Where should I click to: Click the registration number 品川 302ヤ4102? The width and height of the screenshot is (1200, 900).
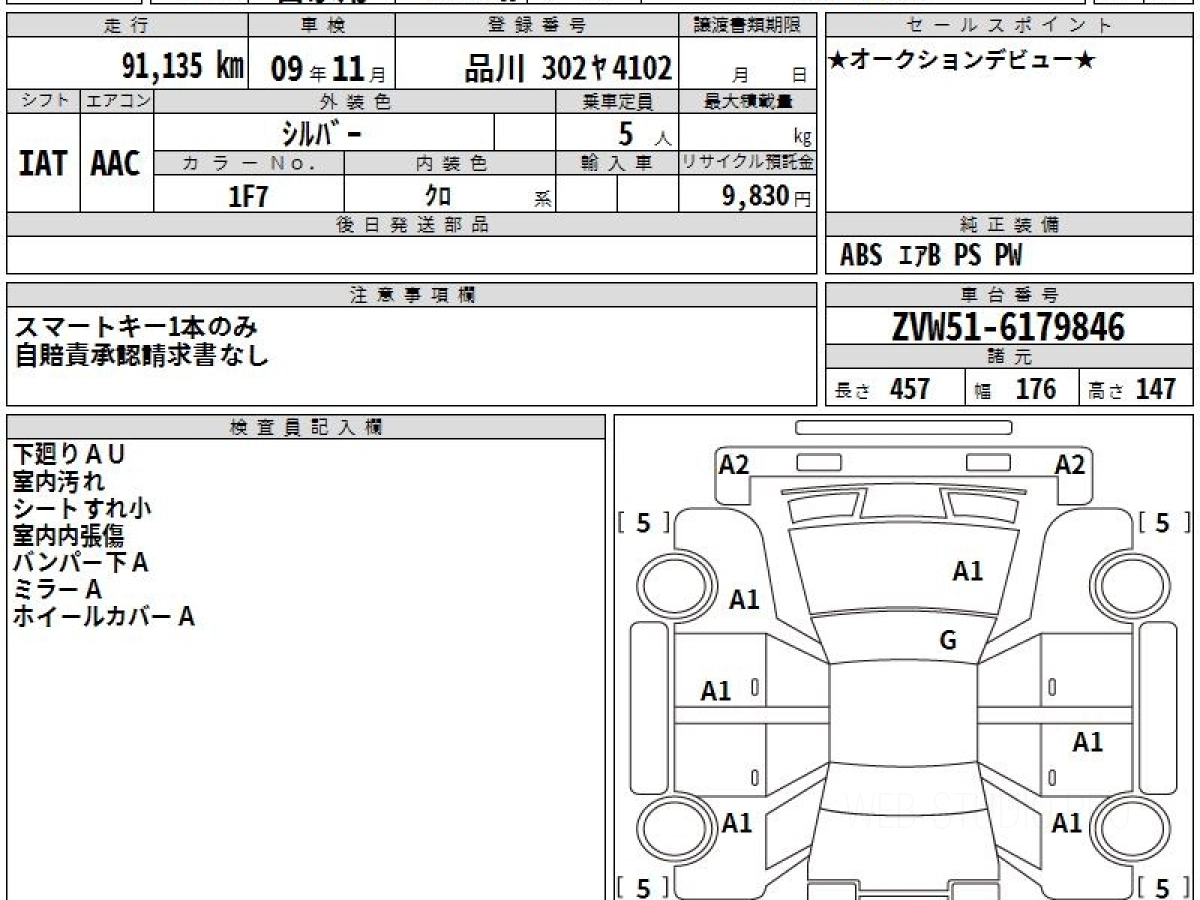point(568,68)
